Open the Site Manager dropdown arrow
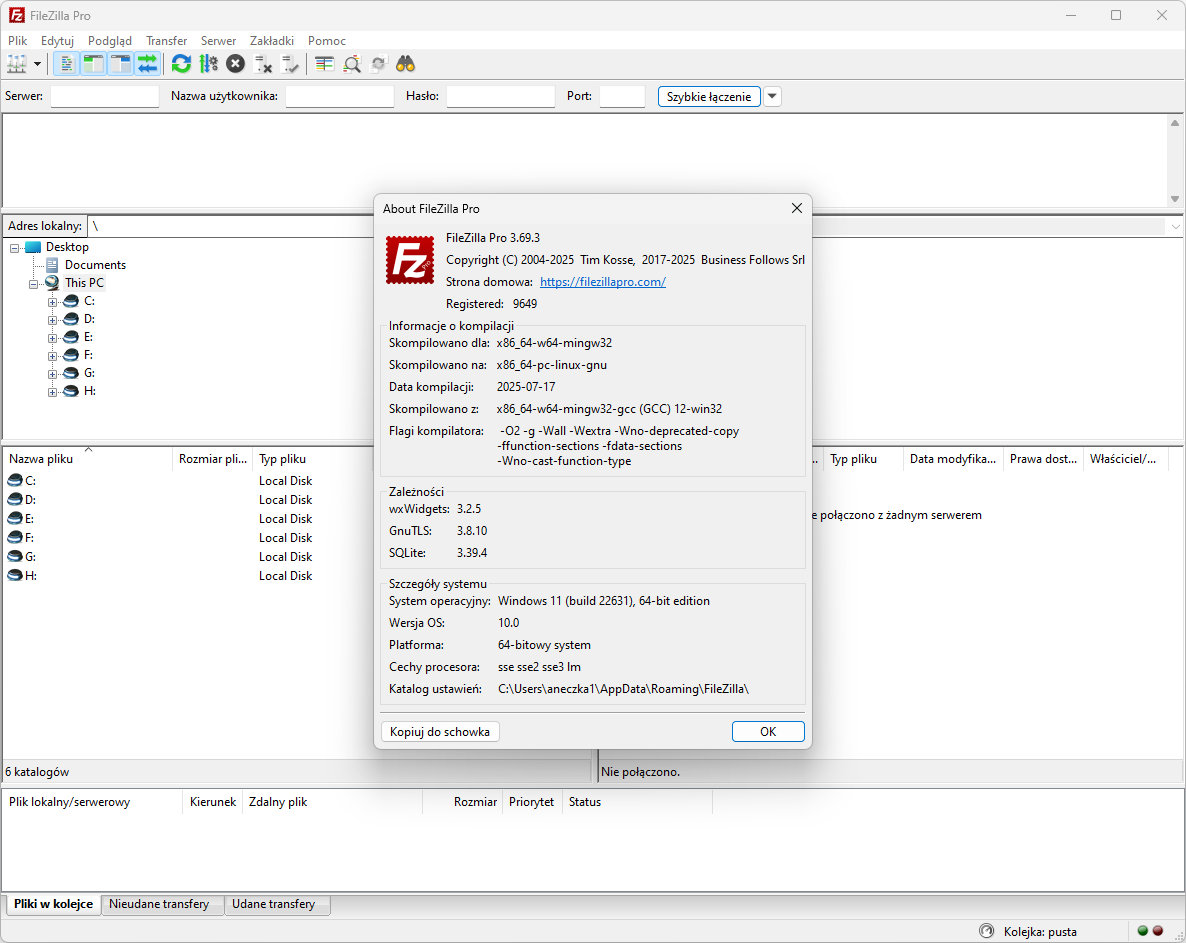Screen dimensions: 1186x943 pos(37,64)
